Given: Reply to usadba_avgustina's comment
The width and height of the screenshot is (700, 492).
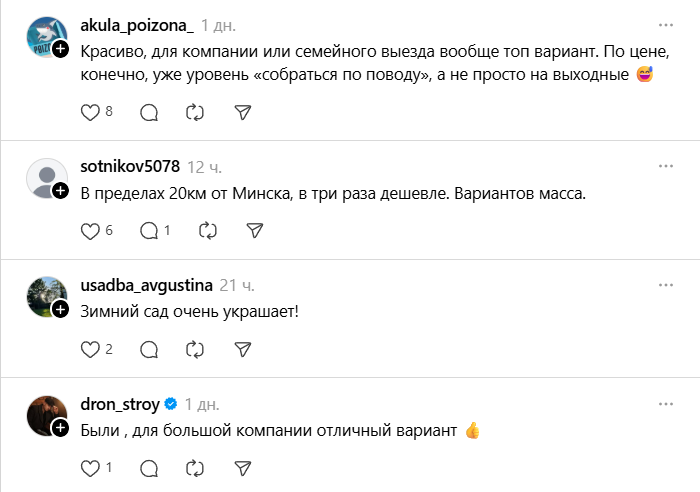Looking at the screenshot, I should point(149,349).
